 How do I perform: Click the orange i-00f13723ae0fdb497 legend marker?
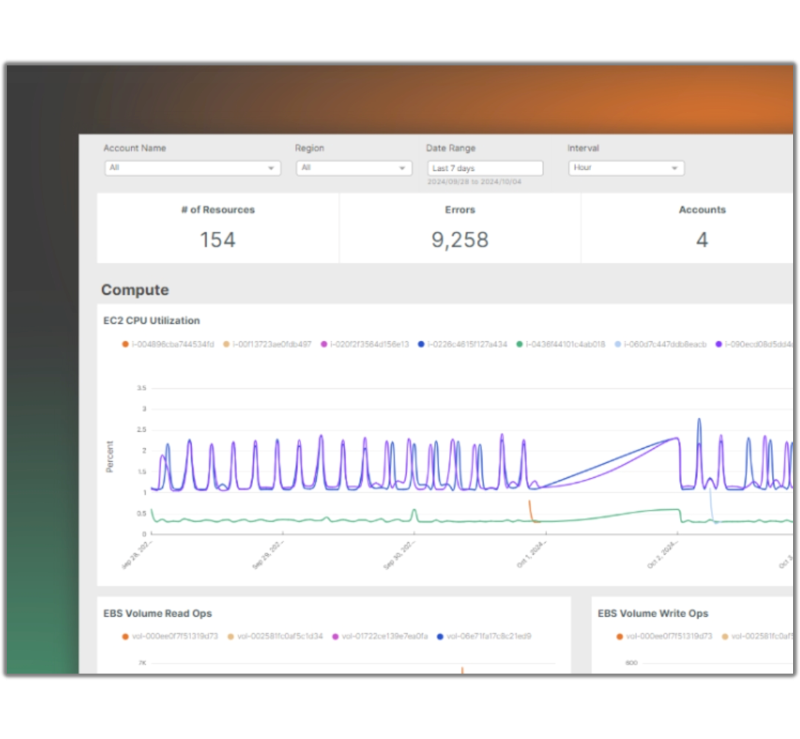click(226, 341)
